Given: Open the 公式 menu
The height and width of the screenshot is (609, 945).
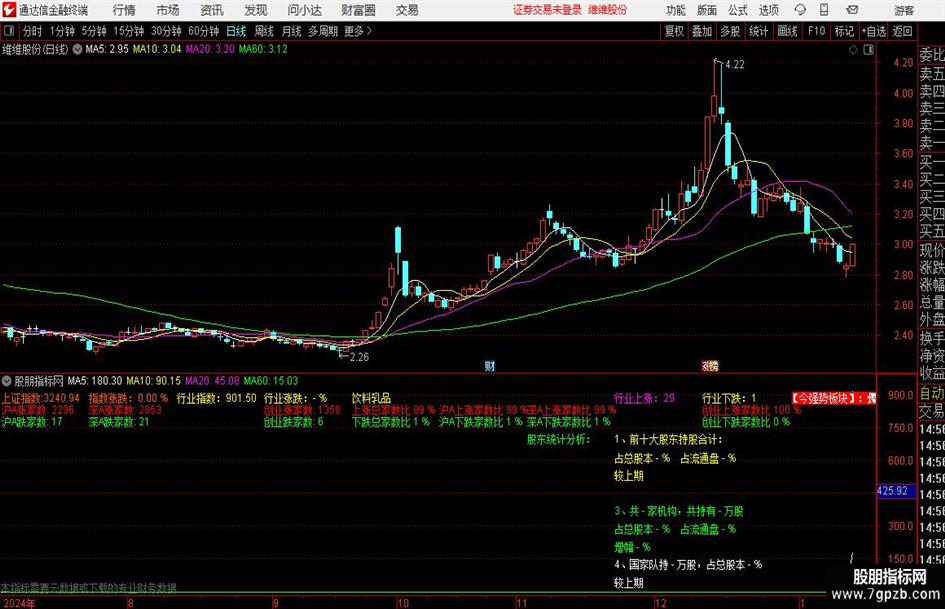Looking at the screenshot, I should pos(738,10).
